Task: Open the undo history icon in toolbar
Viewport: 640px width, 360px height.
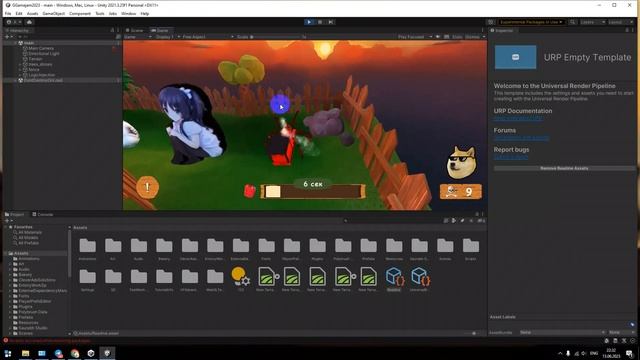Action: click(x=491, y=22)
